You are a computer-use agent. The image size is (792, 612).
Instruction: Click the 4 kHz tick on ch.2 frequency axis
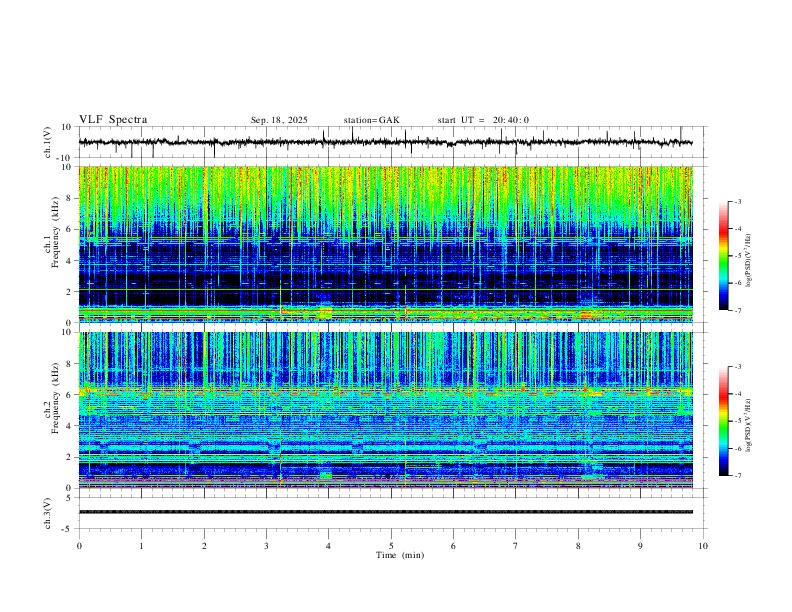point(70,426)
